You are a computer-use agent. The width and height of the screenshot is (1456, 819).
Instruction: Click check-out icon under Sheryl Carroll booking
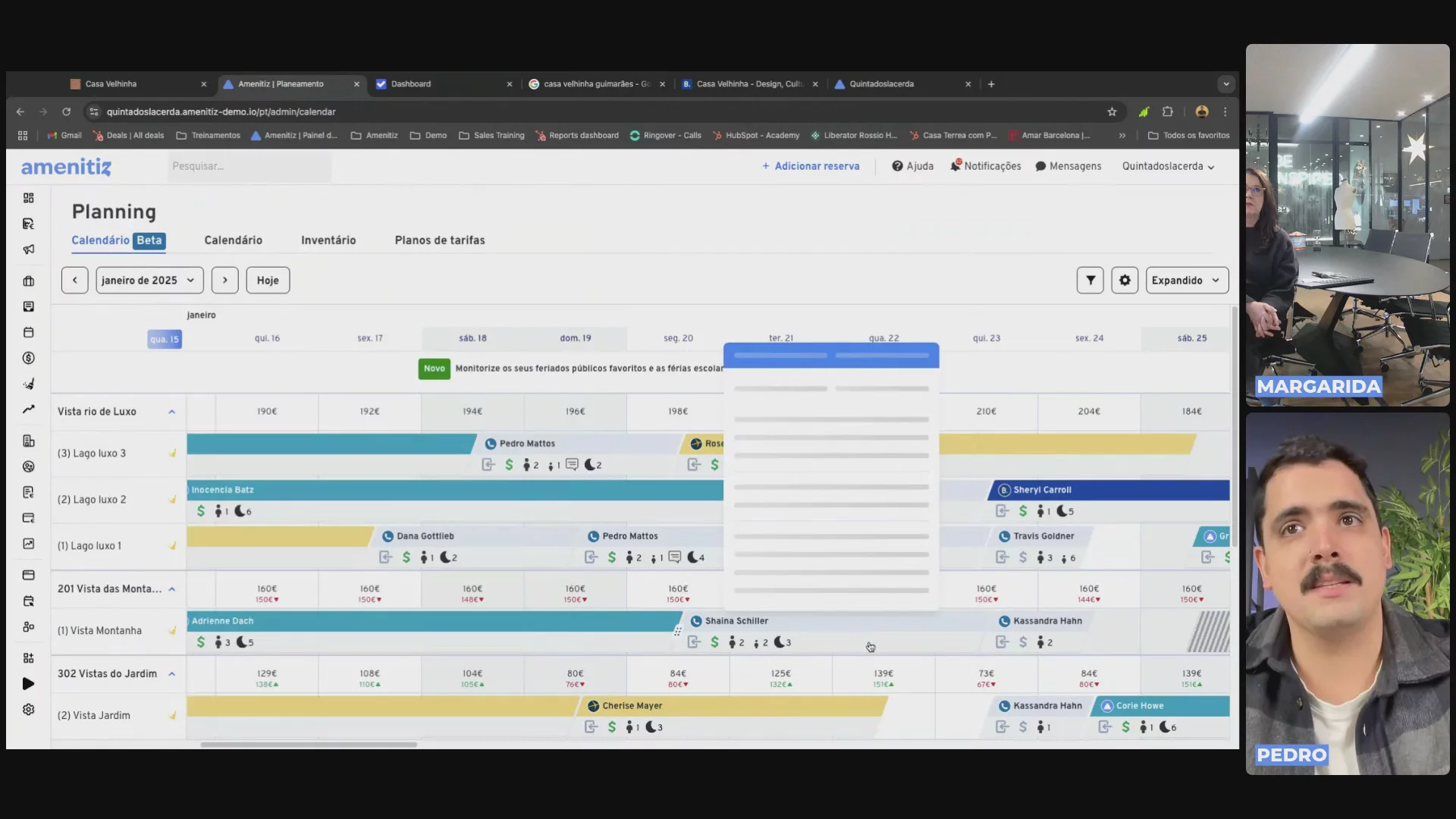pos(1003,511)
